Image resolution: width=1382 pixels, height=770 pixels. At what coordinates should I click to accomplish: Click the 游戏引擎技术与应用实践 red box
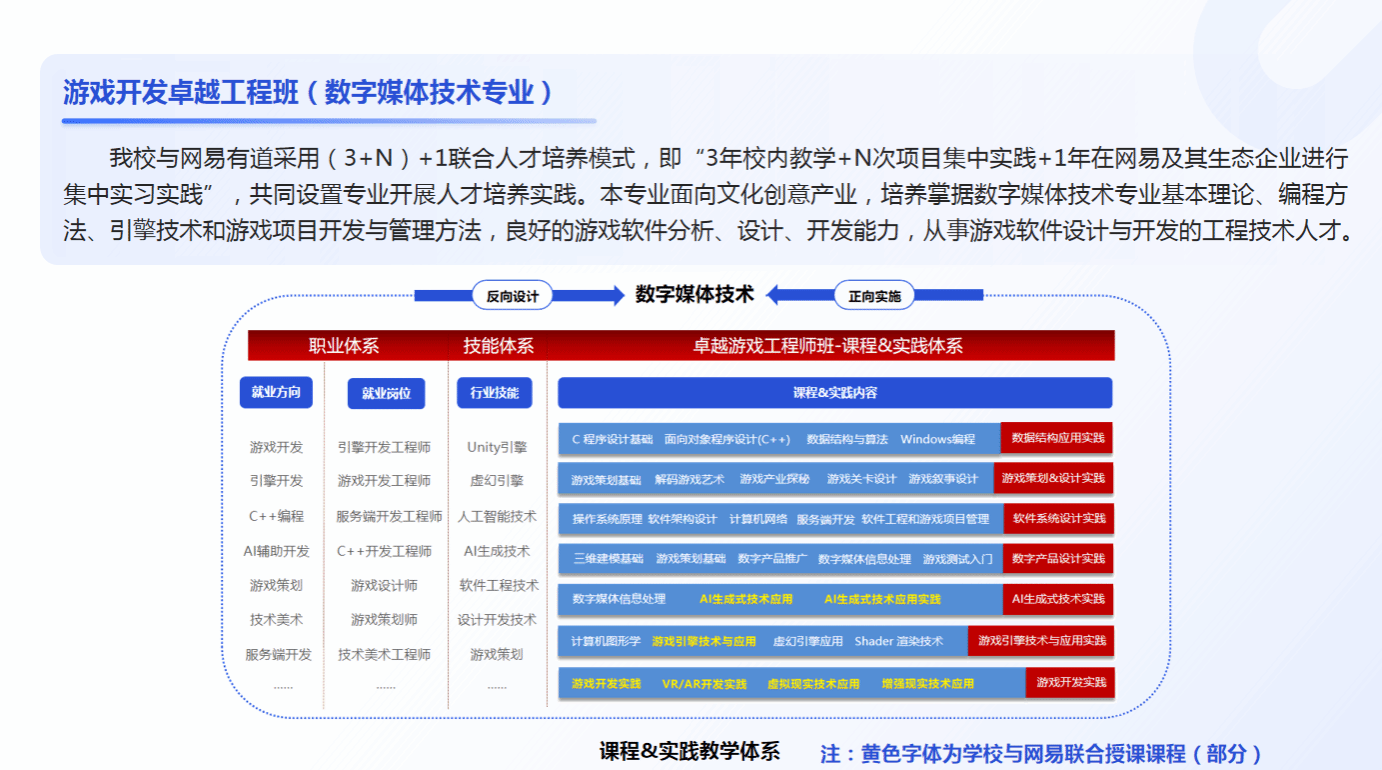pyautogui.click(x=1041, y=641)
